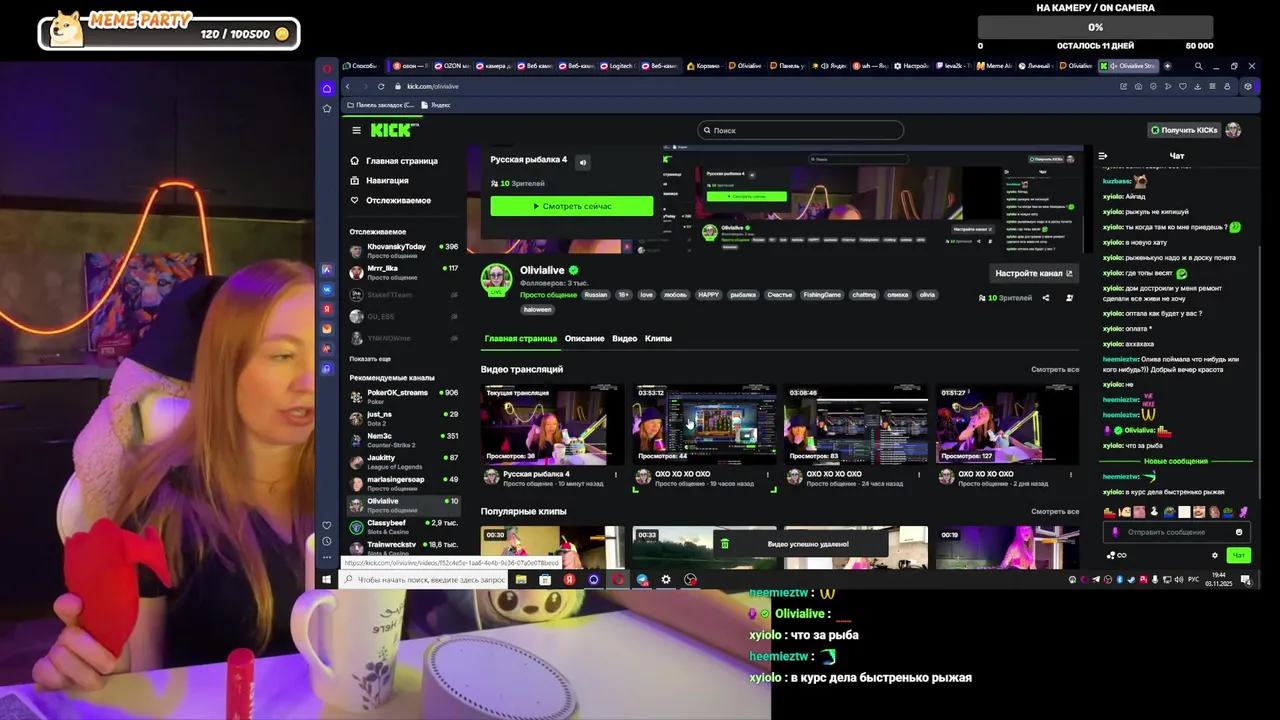Focus the Поиск search field
This screenshot has height=720, width=1280.
[800, 130]
